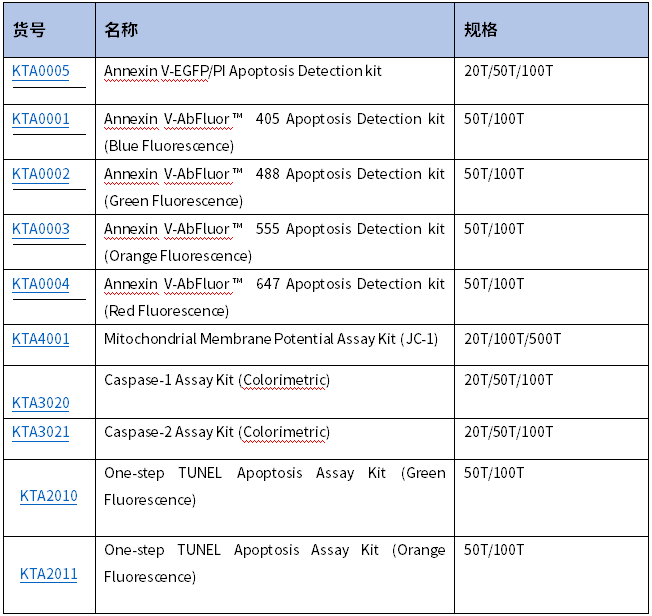Follow the KTA3021 product link
The height and width of the screenshot is (616, 652).
(41, 432)
